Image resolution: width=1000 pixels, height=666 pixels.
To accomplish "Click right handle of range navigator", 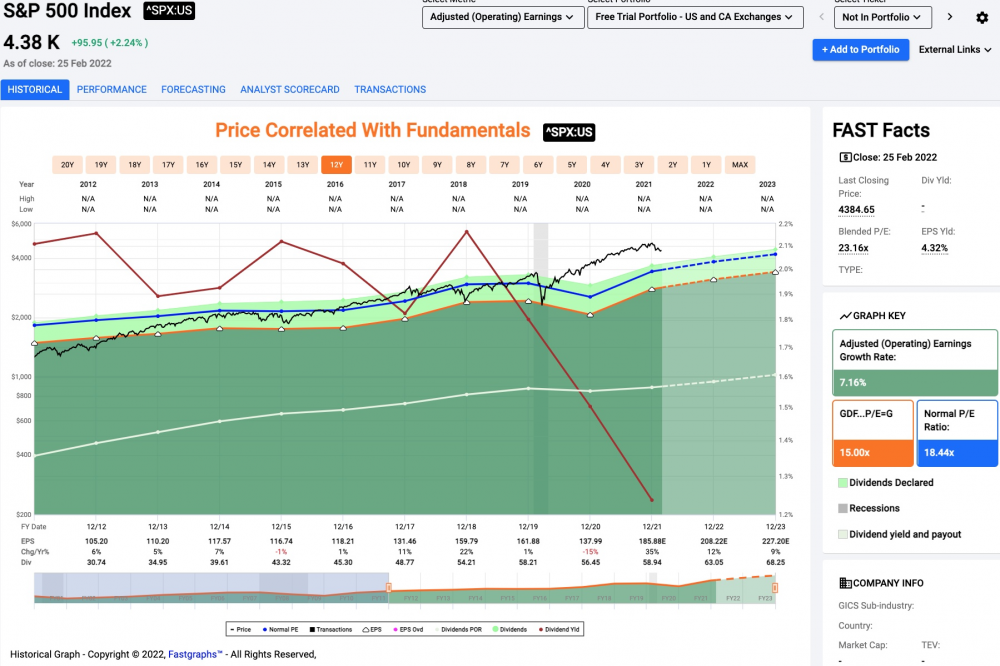I will [775, 587].
